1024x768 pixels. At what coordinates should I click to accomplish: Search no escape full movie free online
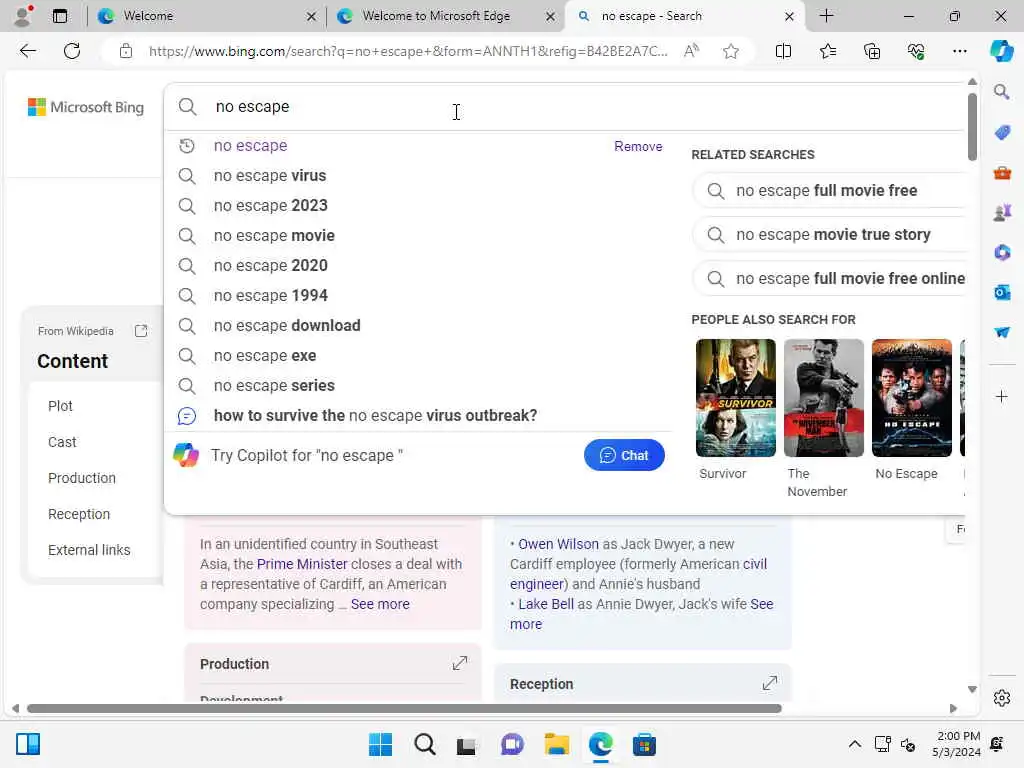828,279
